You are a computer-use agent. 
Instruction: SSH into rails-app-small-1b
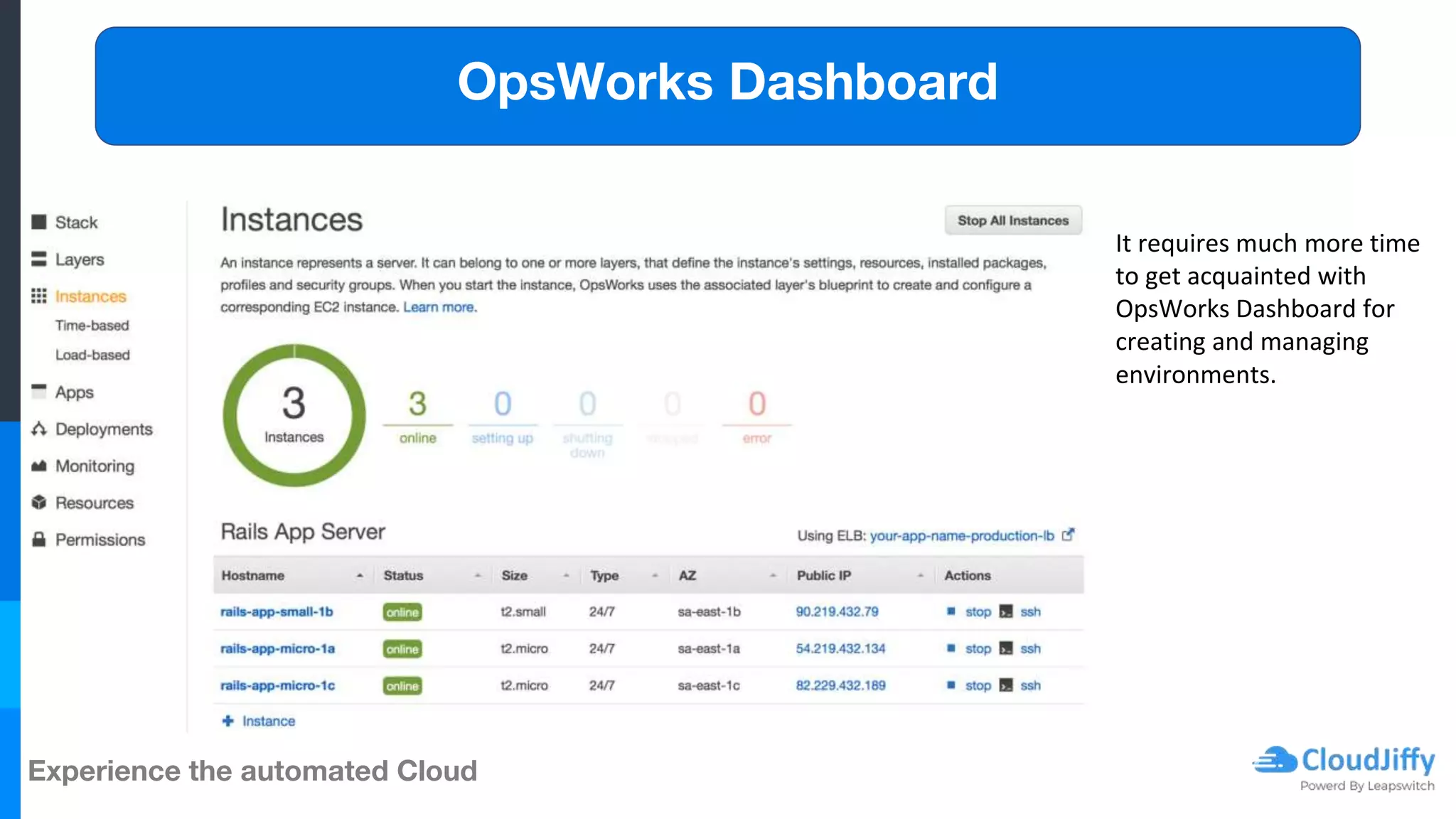tap(1030, 612)
